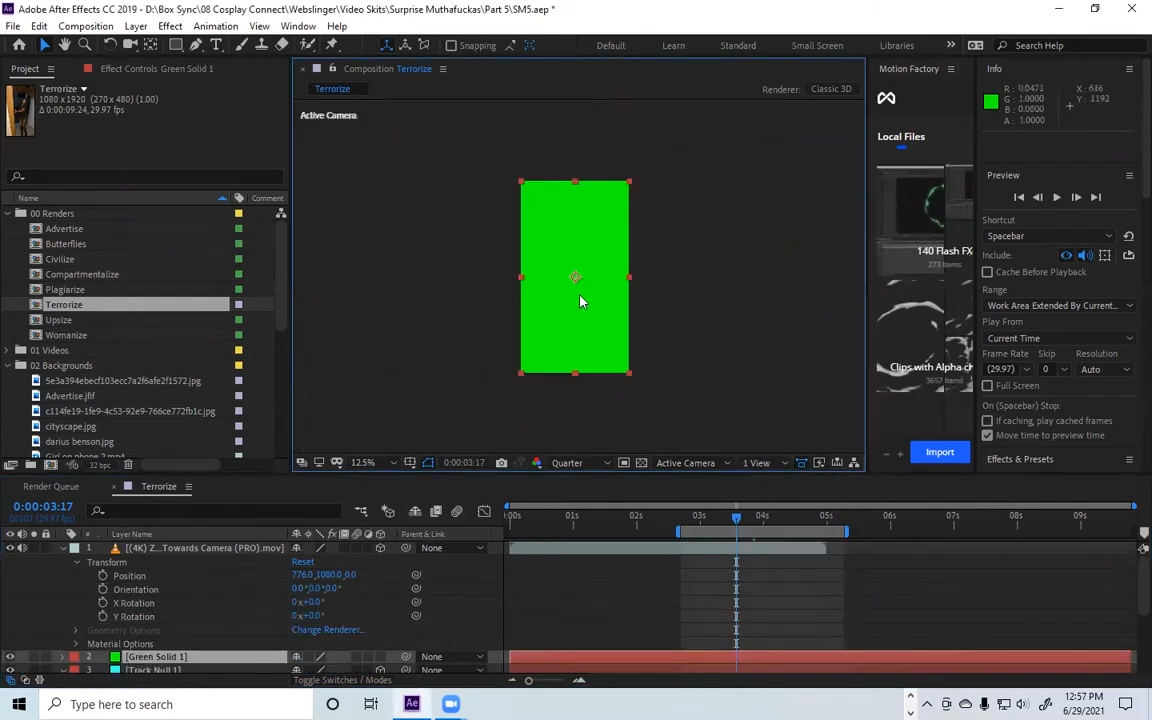Screen dimensions: 1152x720
Task: Click the Change Renderer link
Action: [327, 630]
